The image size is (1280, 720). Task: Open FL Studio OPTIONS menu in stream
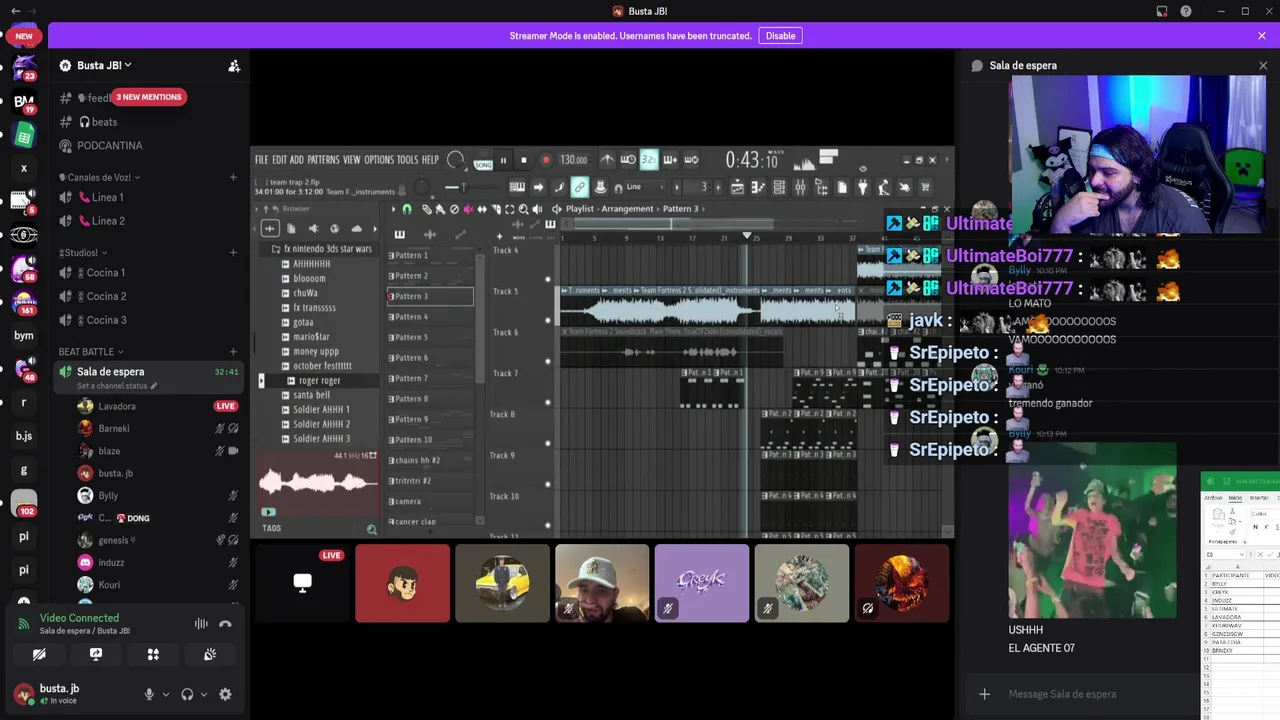pyautogui.click(x=379, y=160)
